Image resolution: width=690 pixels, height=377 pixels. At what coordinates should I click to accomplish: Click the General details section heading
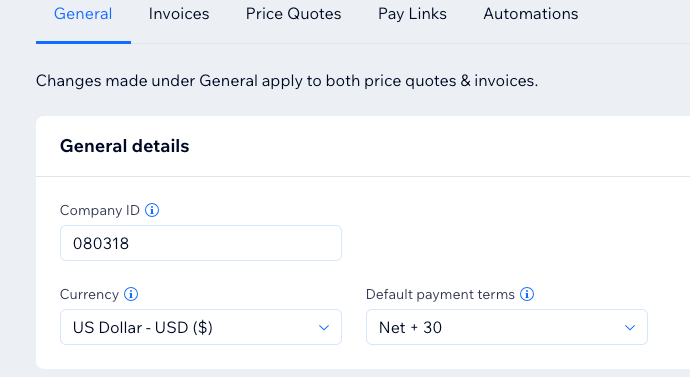point(125,146)
